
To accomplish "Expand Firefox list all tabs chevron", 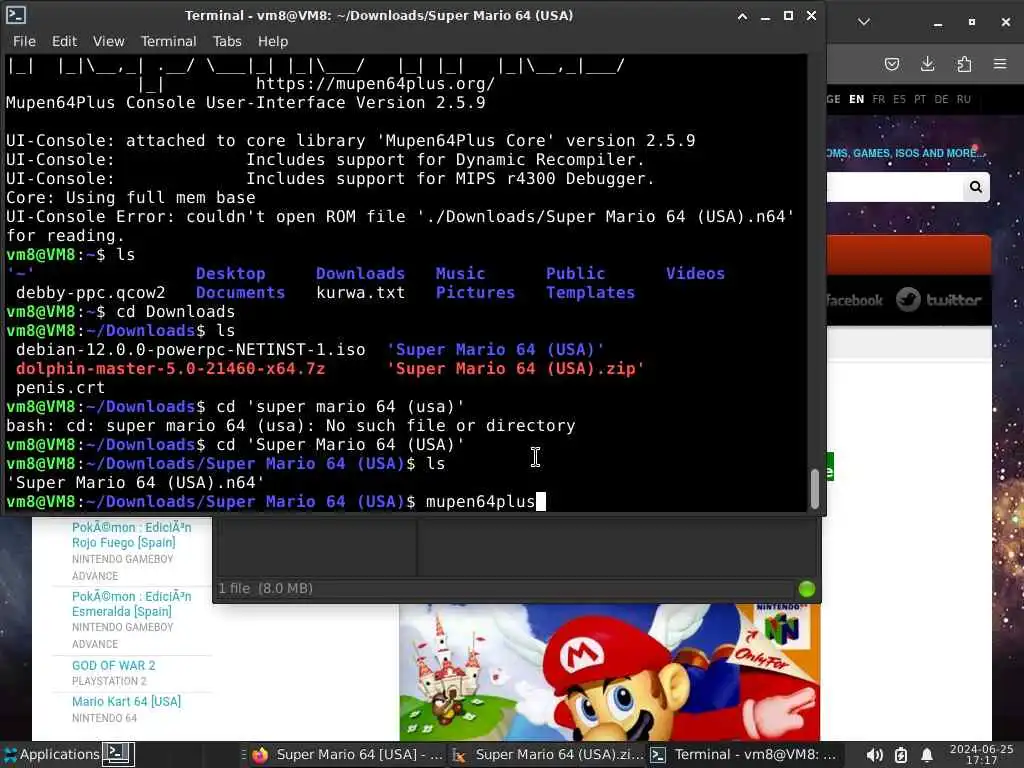I will (x=863, y=22).
